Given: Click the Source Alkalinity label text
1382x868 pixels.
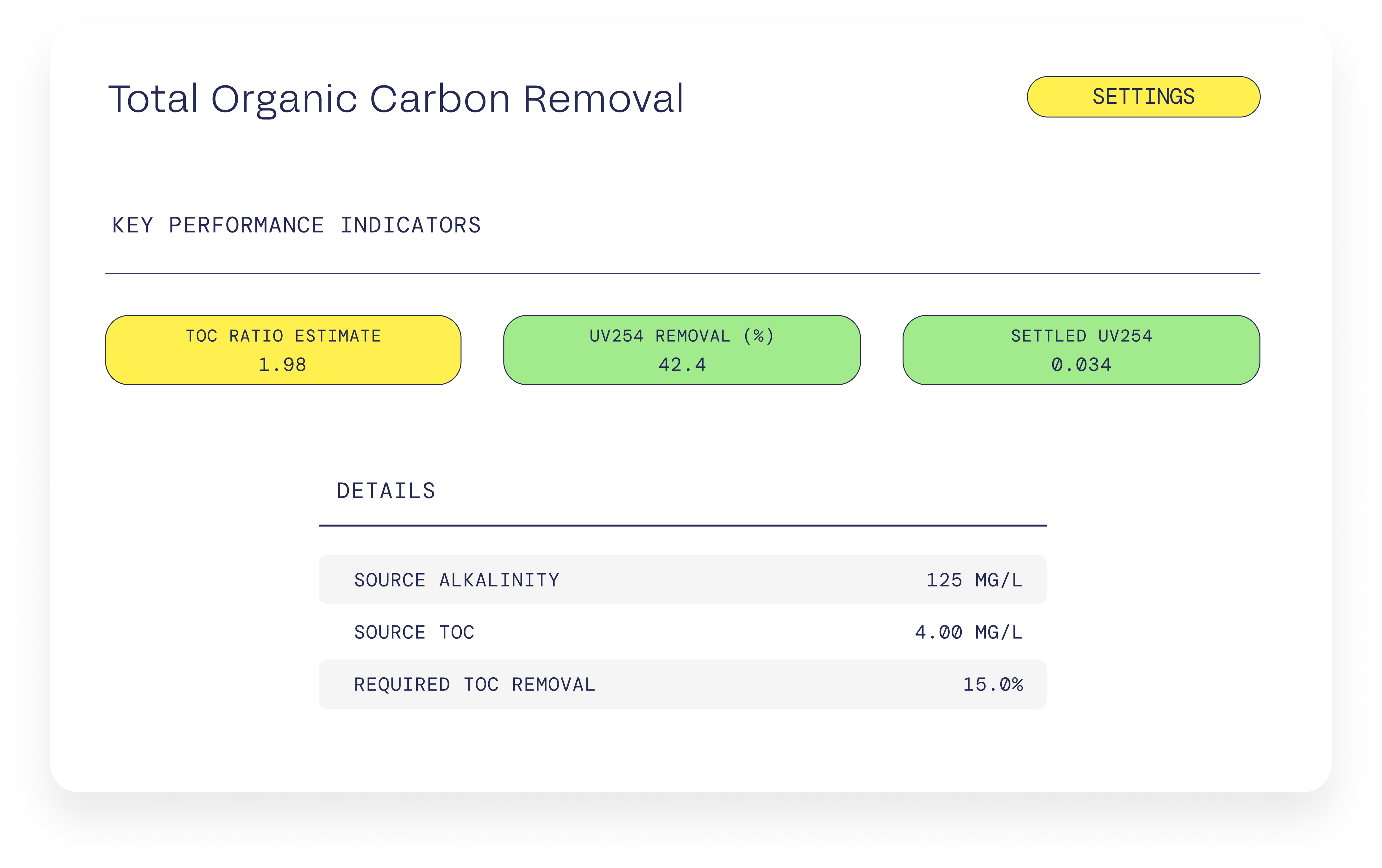Looking at the screenshot, I should [456, 580].
